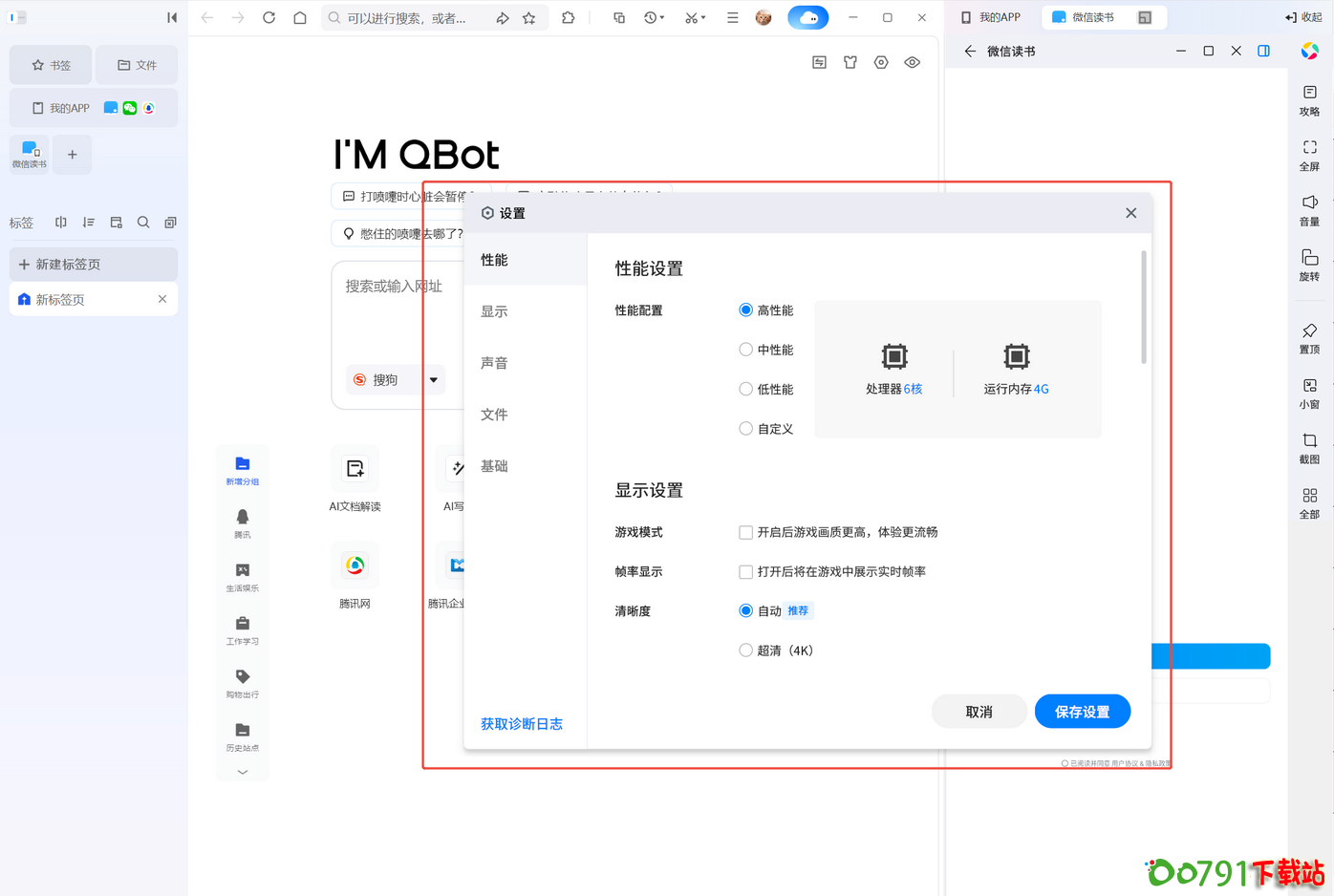
Task: Open the skin theme t-shirt icon
Action: 850,61
